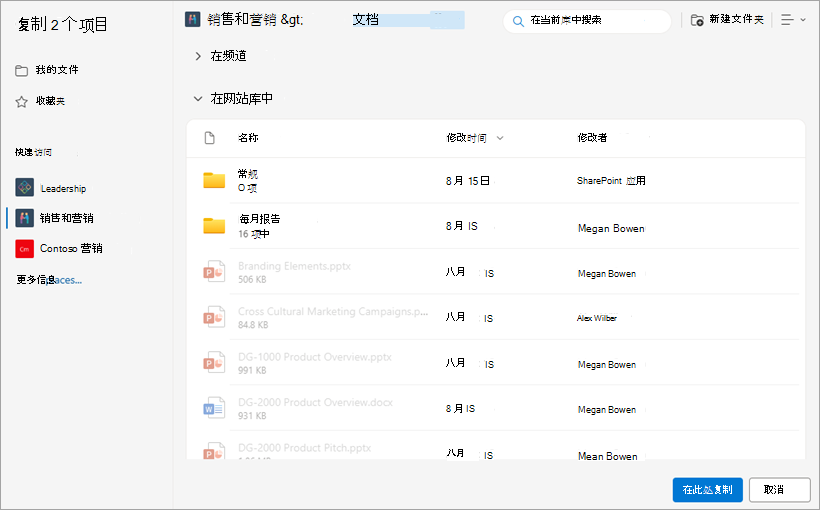Click 更多信息 places link
This screenshot has width=820, height=510.
[x=49, y=280]
